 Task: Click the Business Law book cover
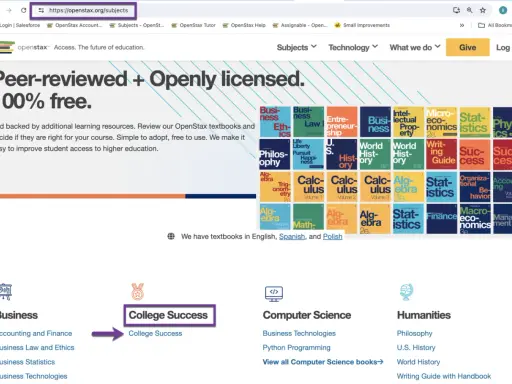tap(308, 122)
